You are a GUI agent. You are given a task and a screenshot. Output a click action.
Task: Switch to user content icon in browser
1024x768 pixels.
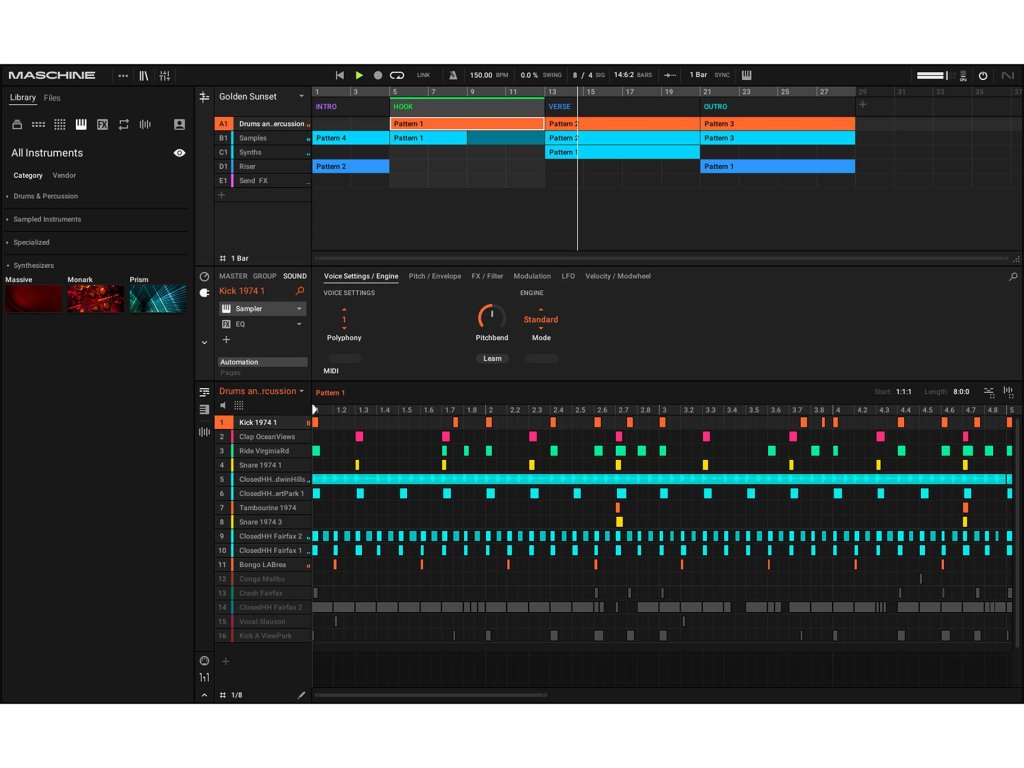click(179, 124)
